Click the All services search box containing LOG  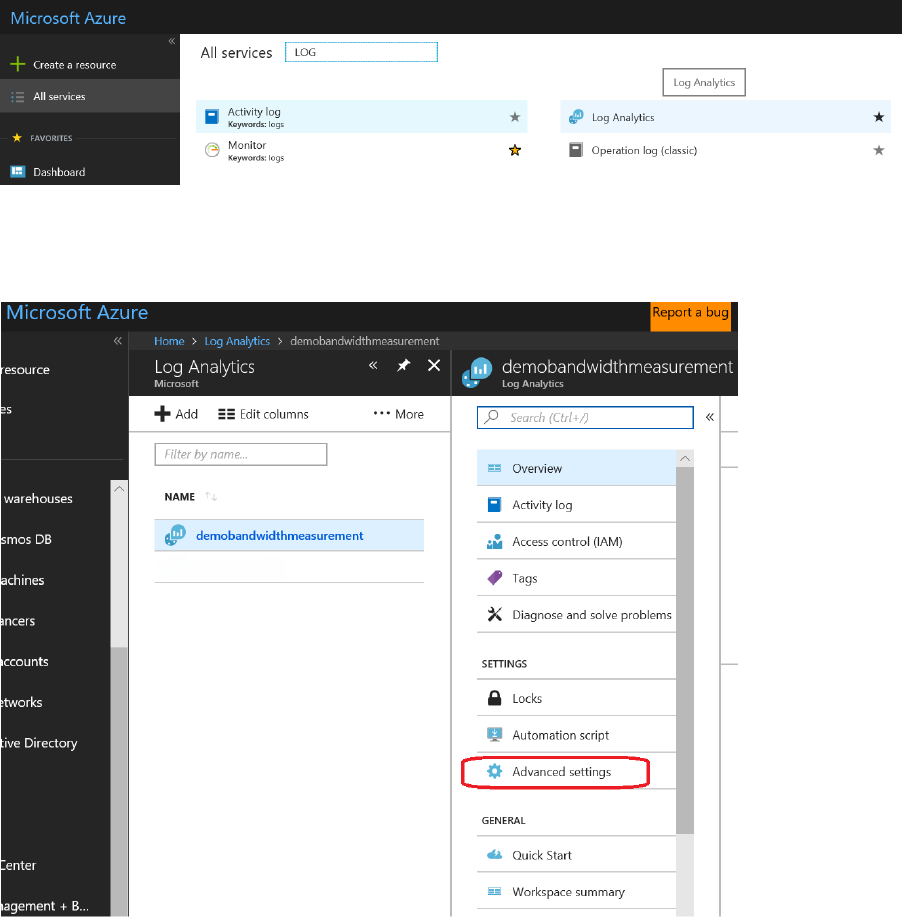[362, 52]
